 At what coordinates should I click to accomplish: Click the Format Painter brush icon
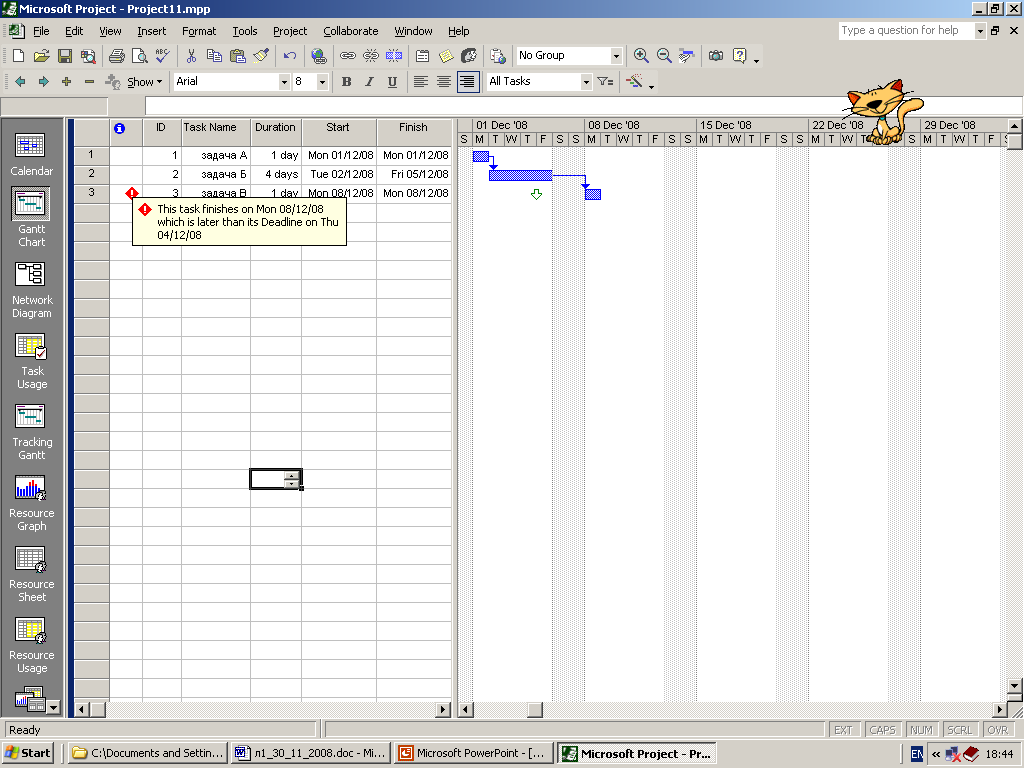[261, 56]
